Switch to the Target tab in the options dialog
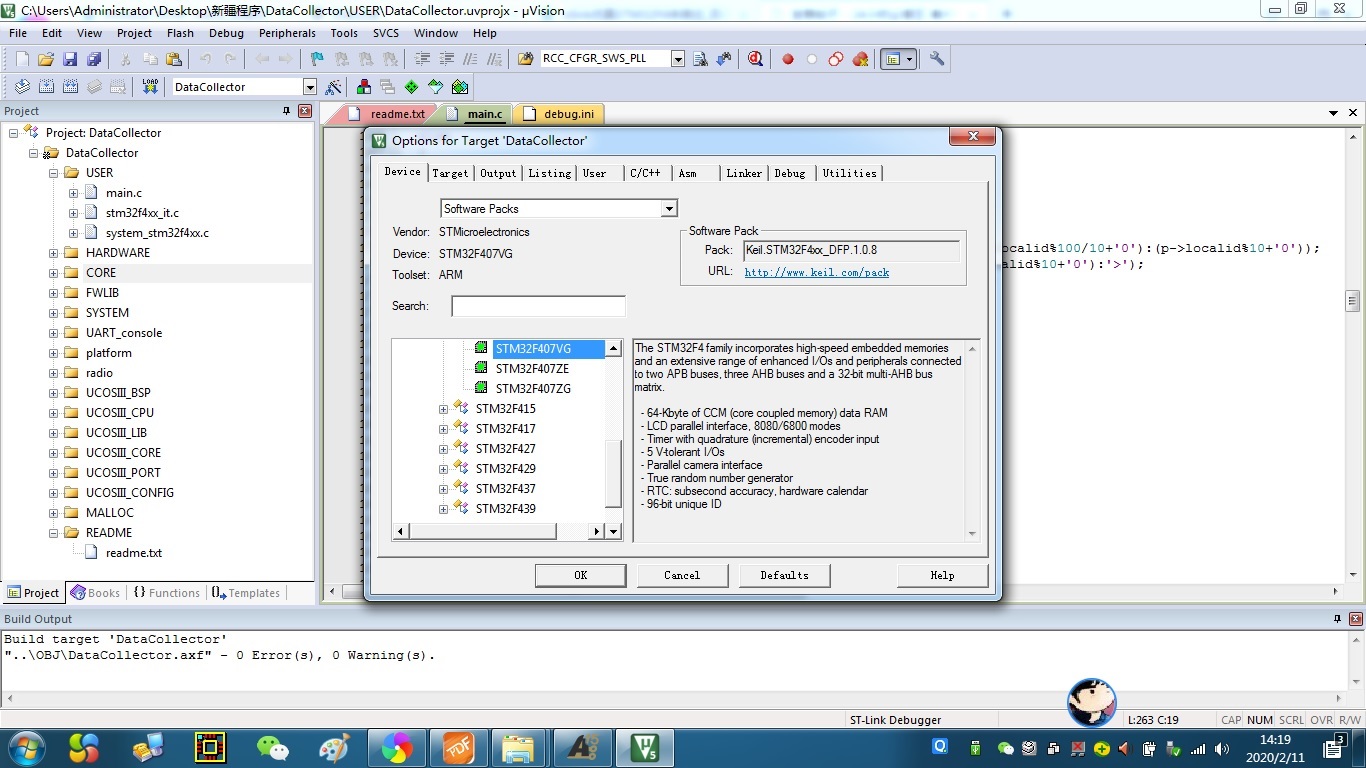 [450, 173]
